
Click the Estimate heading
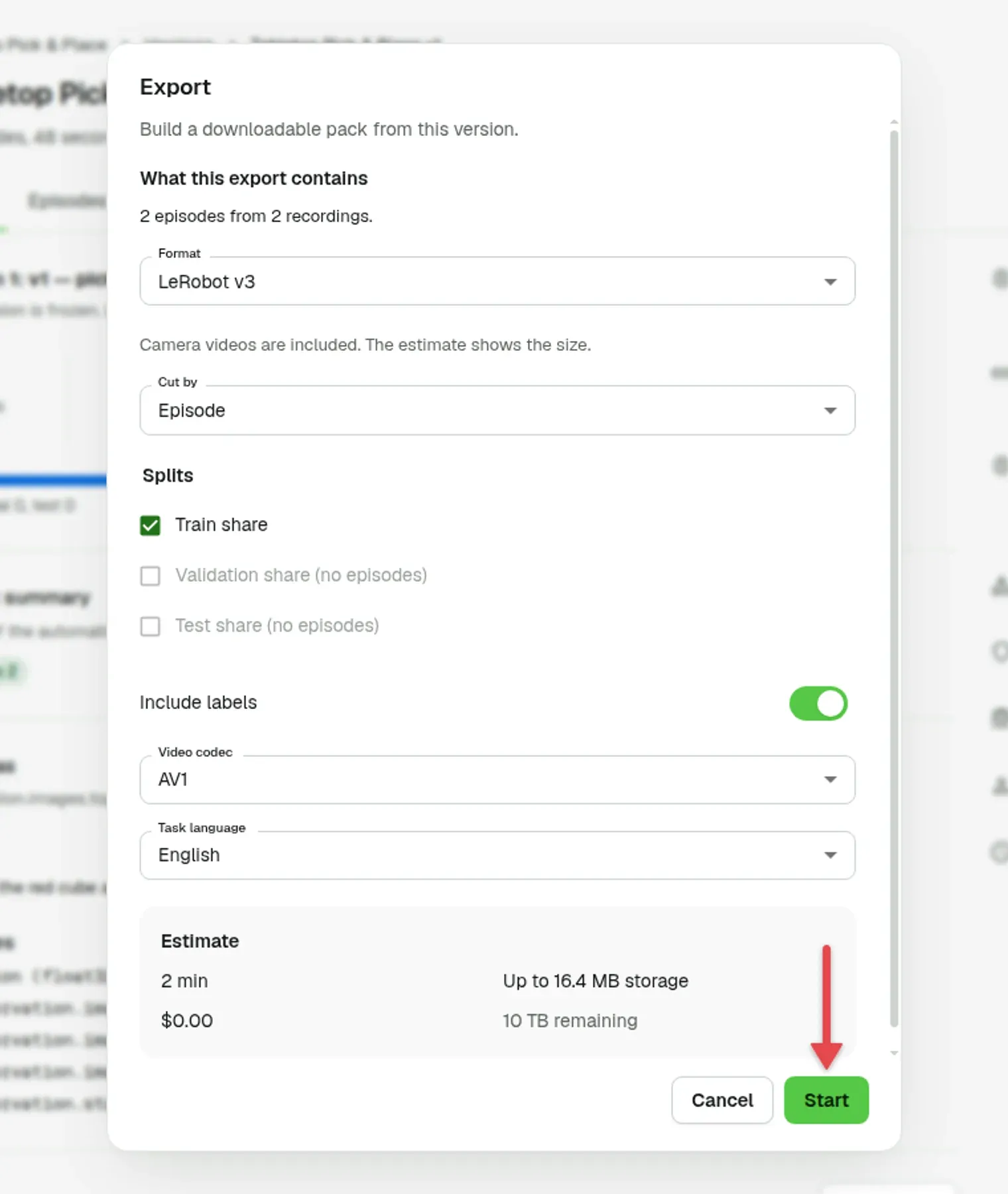point(200,941)
